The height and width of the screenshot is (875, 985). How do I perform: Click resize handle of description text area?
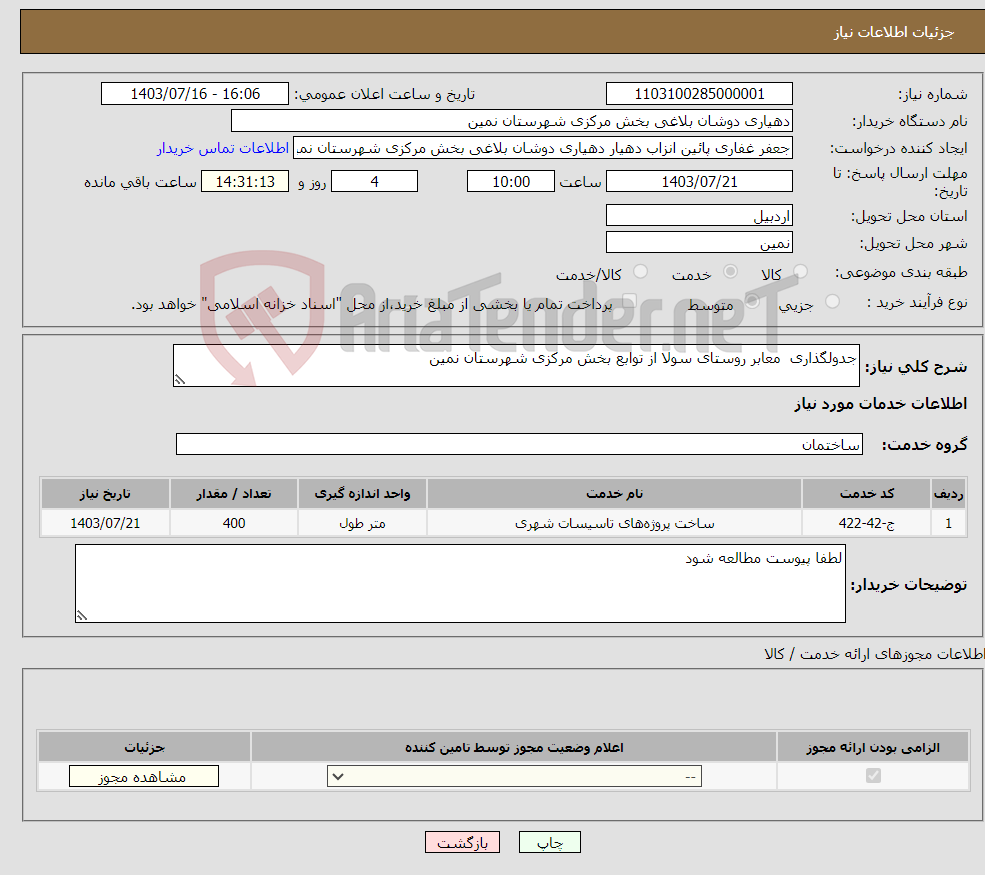[x=180, y=379]
